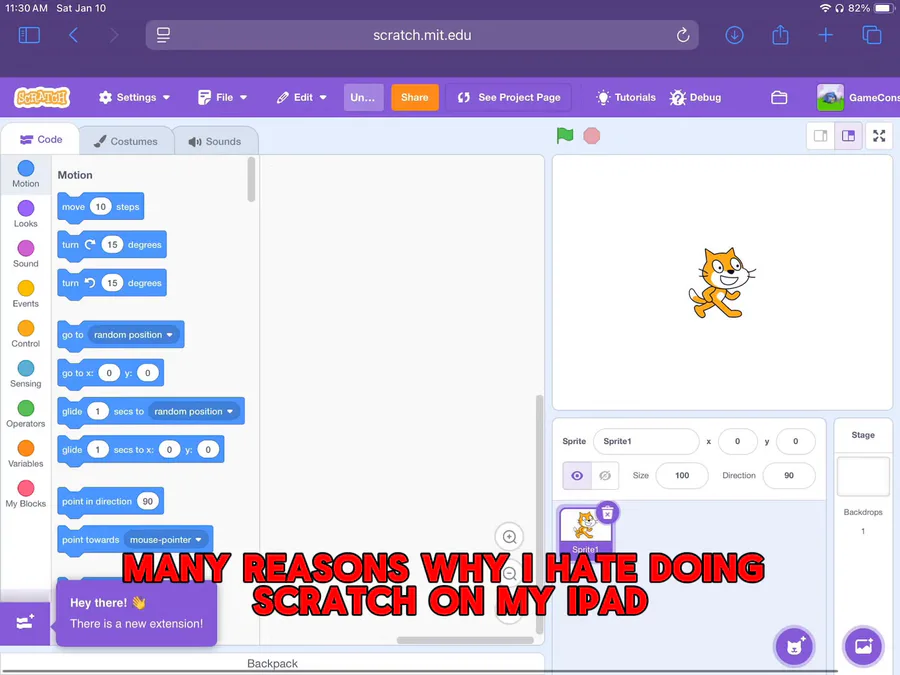Open the File menu
The height and width of the screenshot is (675, 900).
222,98
